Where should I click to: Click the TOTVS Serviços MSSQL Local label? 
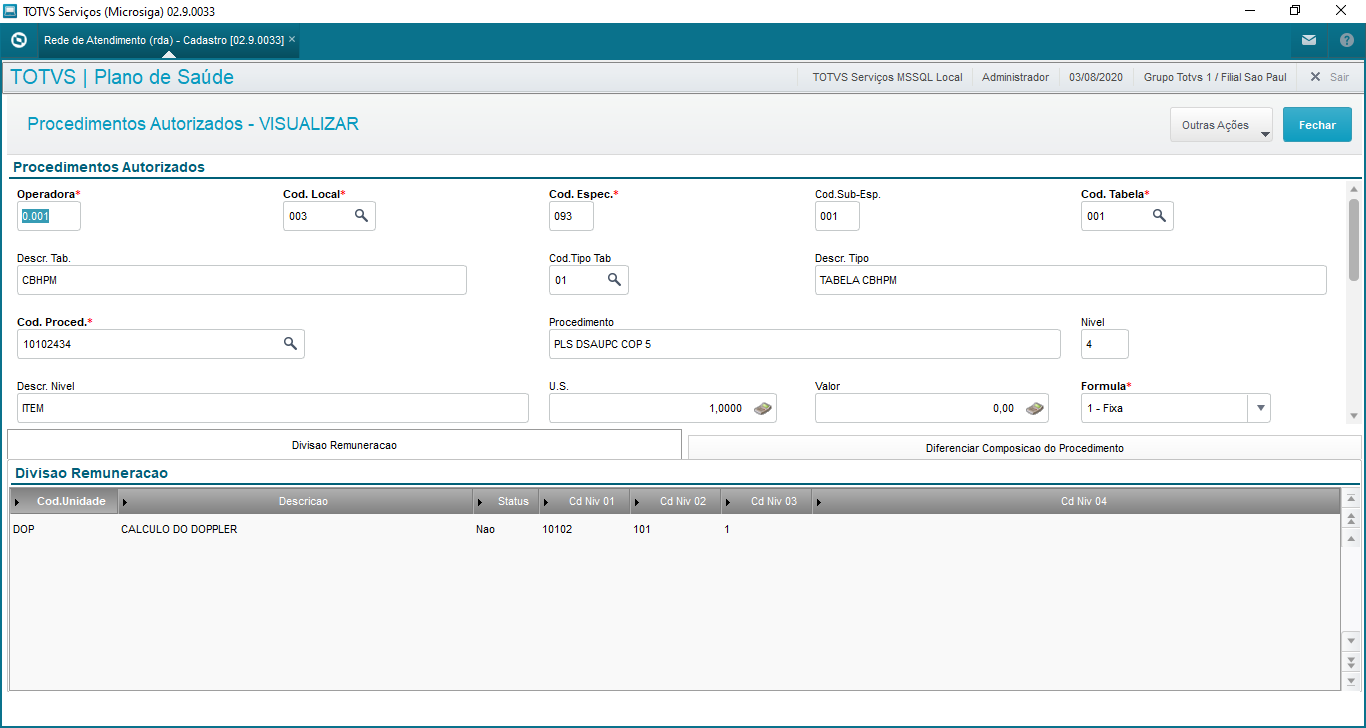(x=888, y=77)
